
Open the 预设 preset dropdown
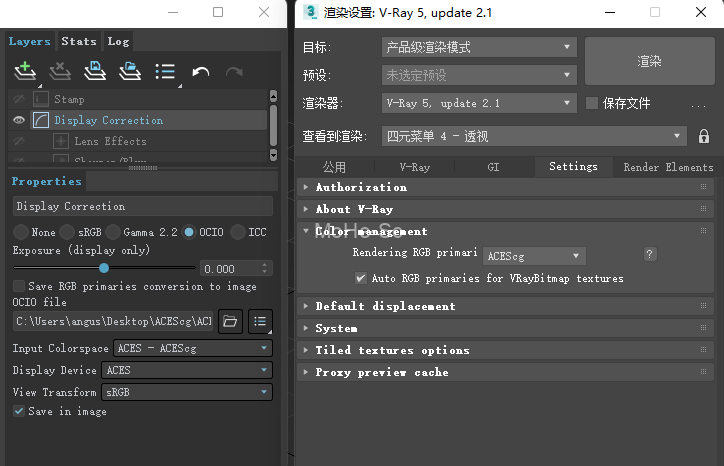coord(479,75)
